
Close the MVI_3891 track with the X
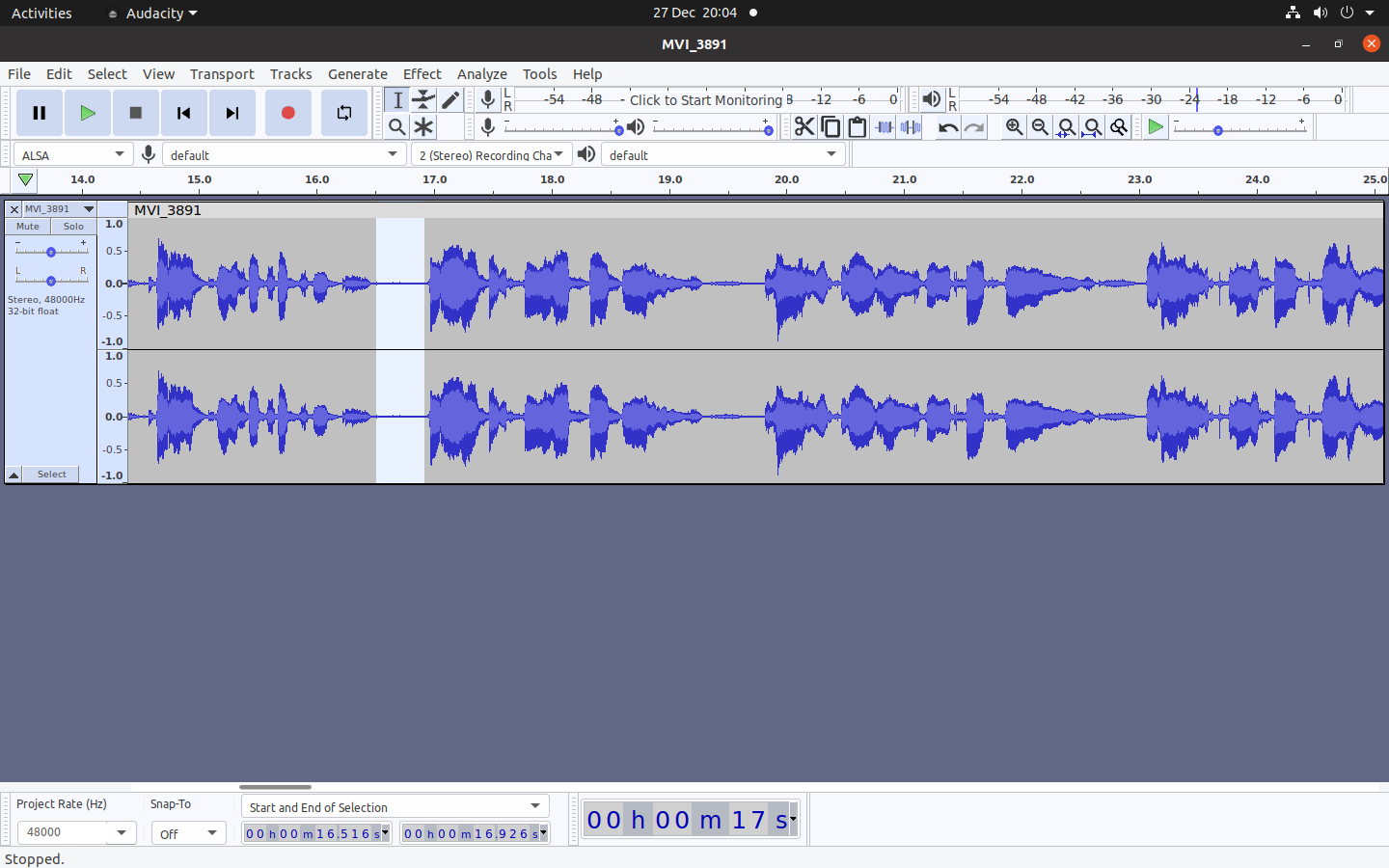14,209
